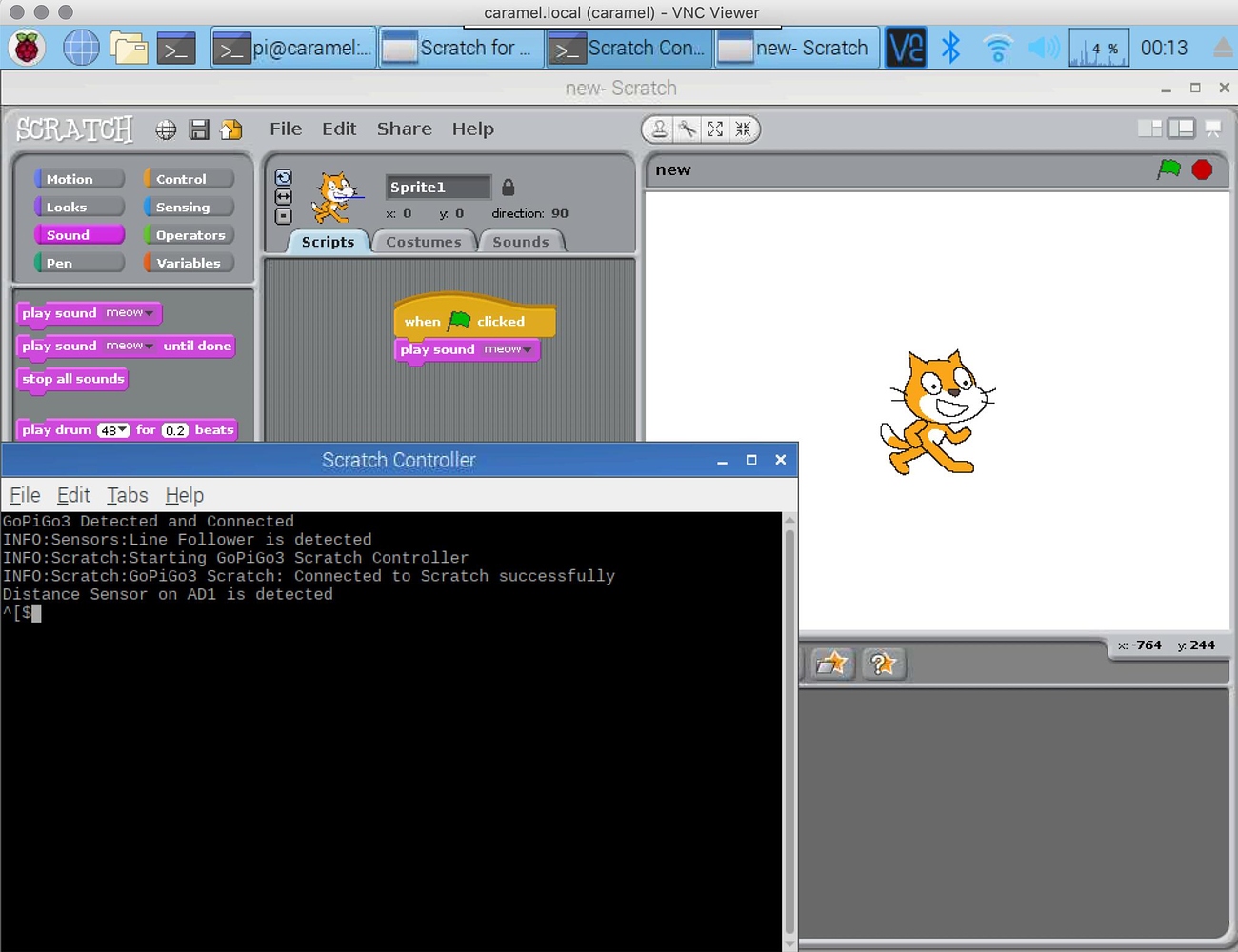Adjust the drum beats value field
Viewport: 1238px width, 952px height.
point(175,429)
